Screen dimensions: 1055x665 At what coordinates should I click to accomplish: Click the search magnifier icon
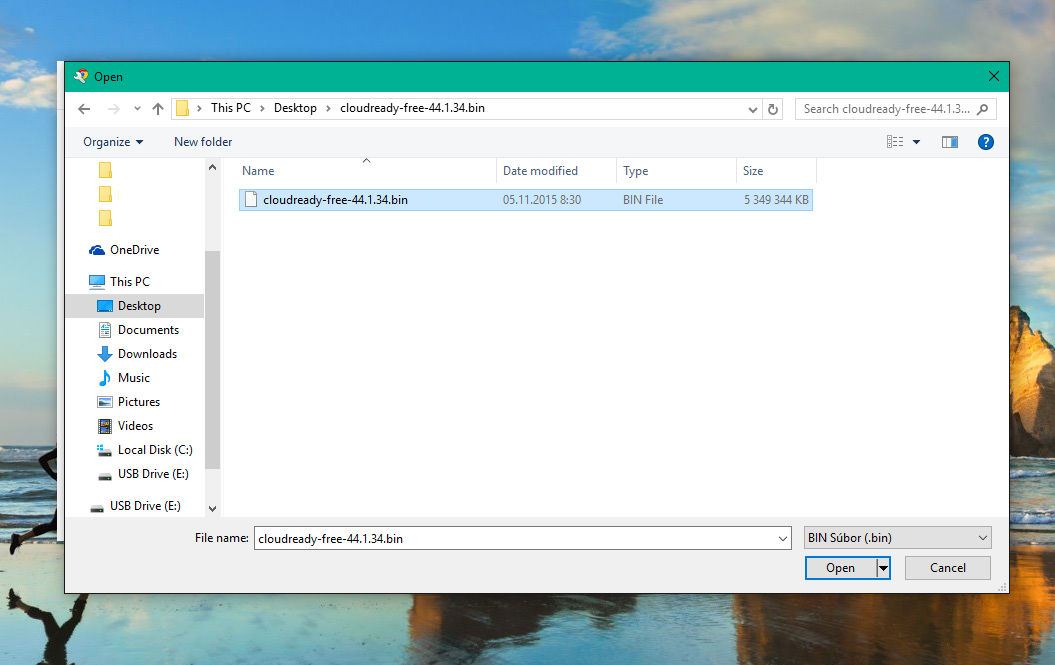982,109
